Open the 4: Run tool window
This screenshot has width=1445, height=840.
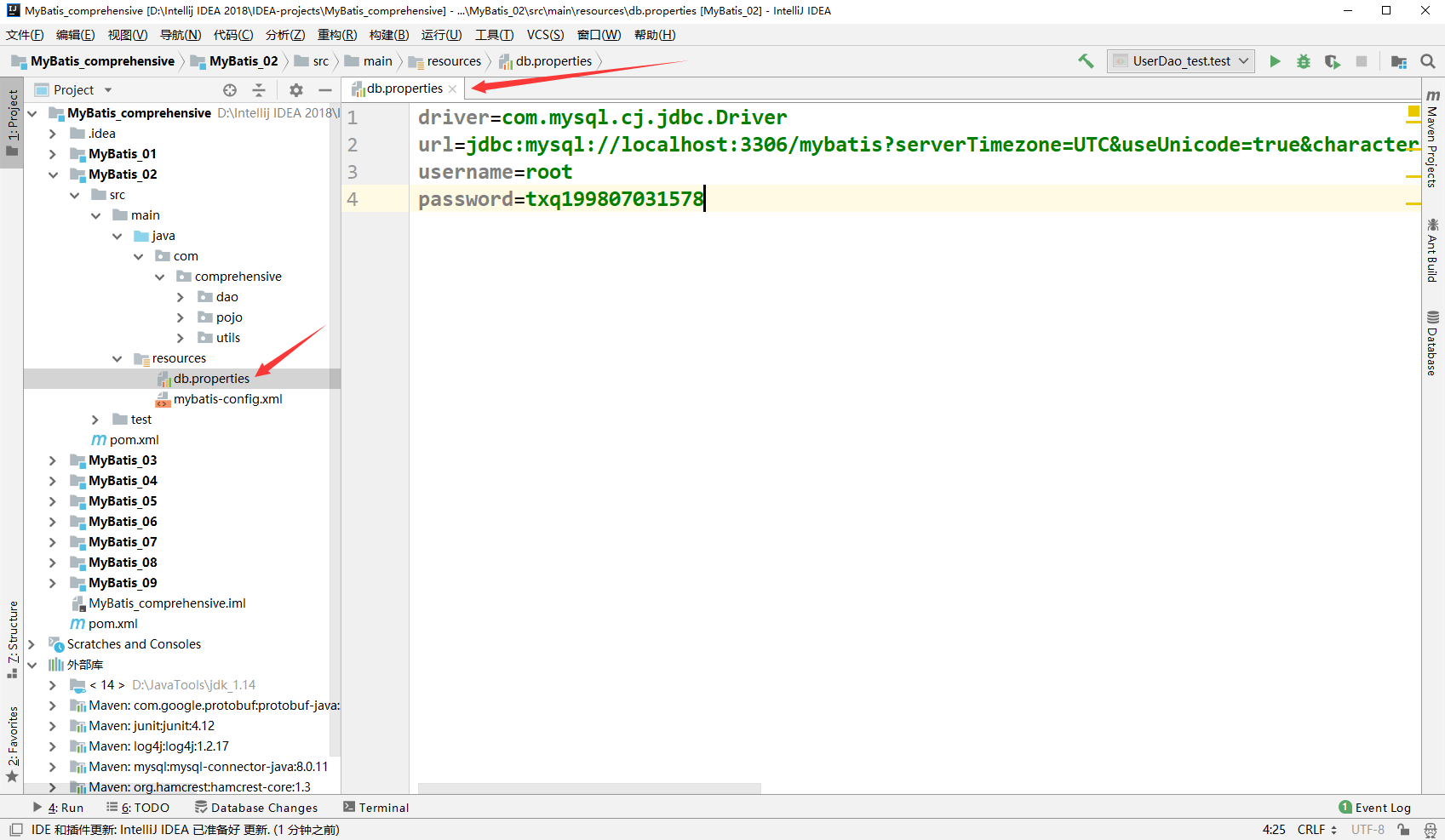[58, 808]
